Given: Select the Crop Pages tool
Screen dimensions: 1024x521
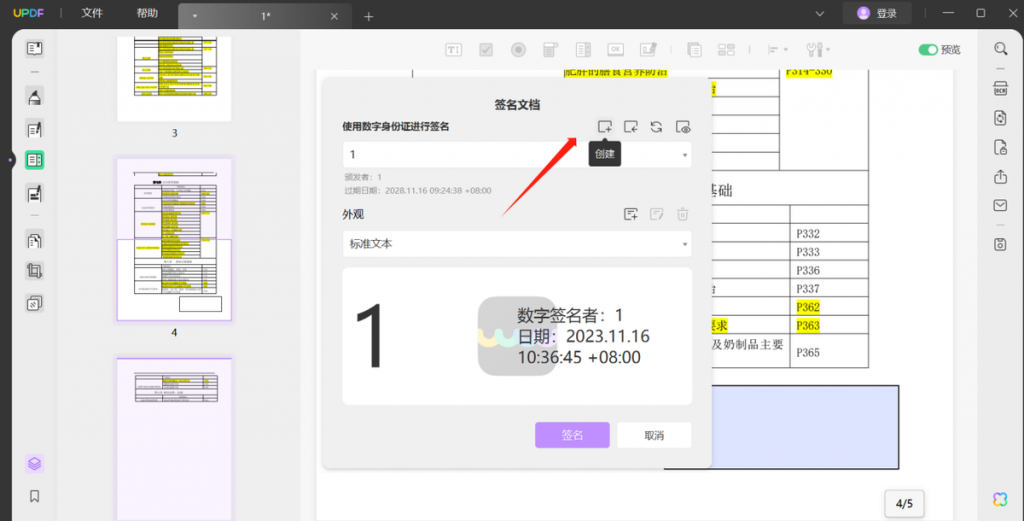Looking at the screenshot, I should pos(35,271).
